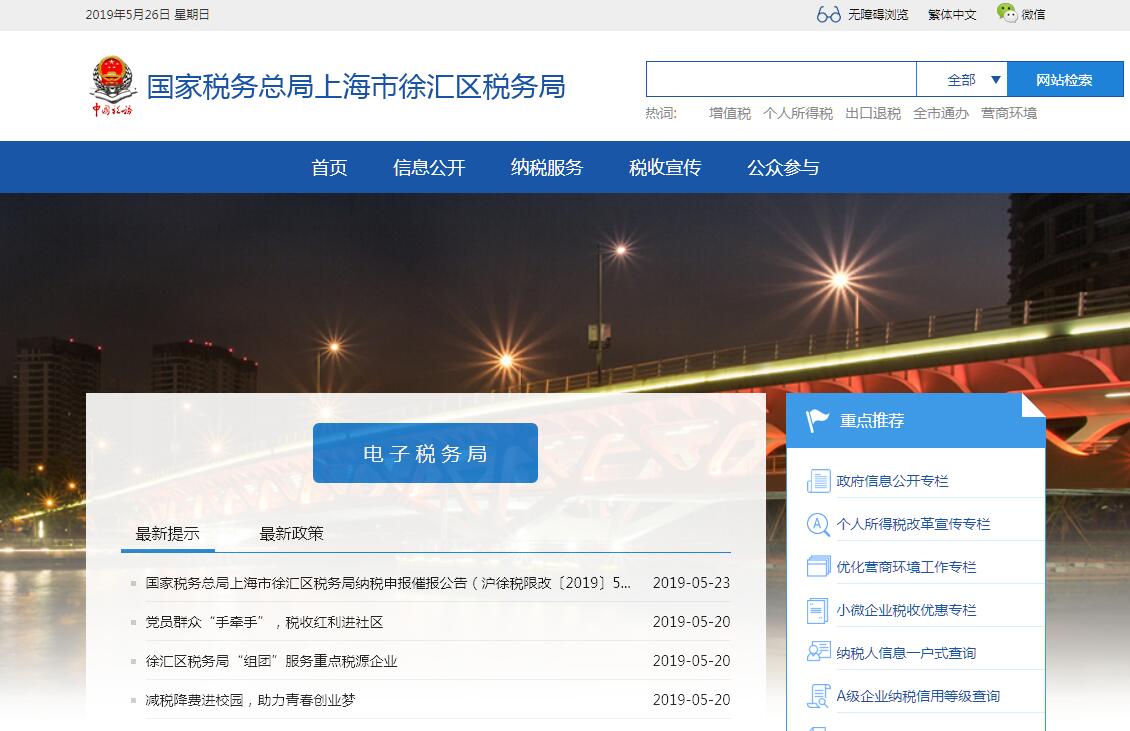1130x731 pixels.
Task: Click the 个人所得税改革宣传专栏 icon
Action: (x=819, y=524)
